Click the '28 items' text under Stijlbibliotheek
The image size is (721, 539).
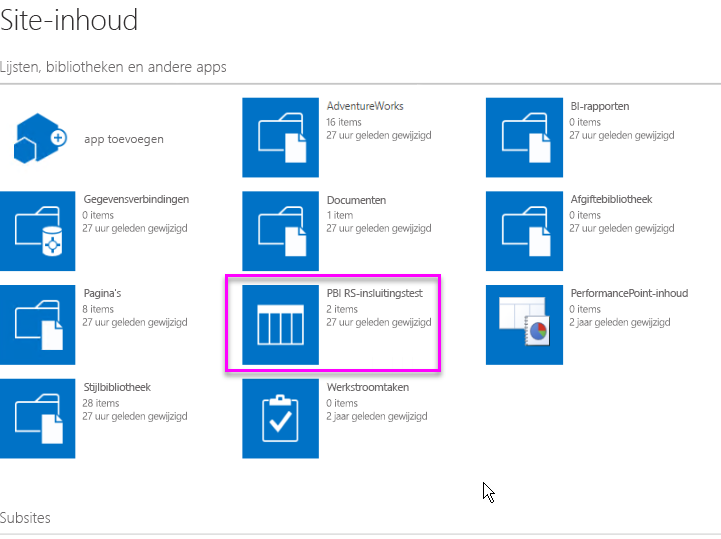click(100, 403)
